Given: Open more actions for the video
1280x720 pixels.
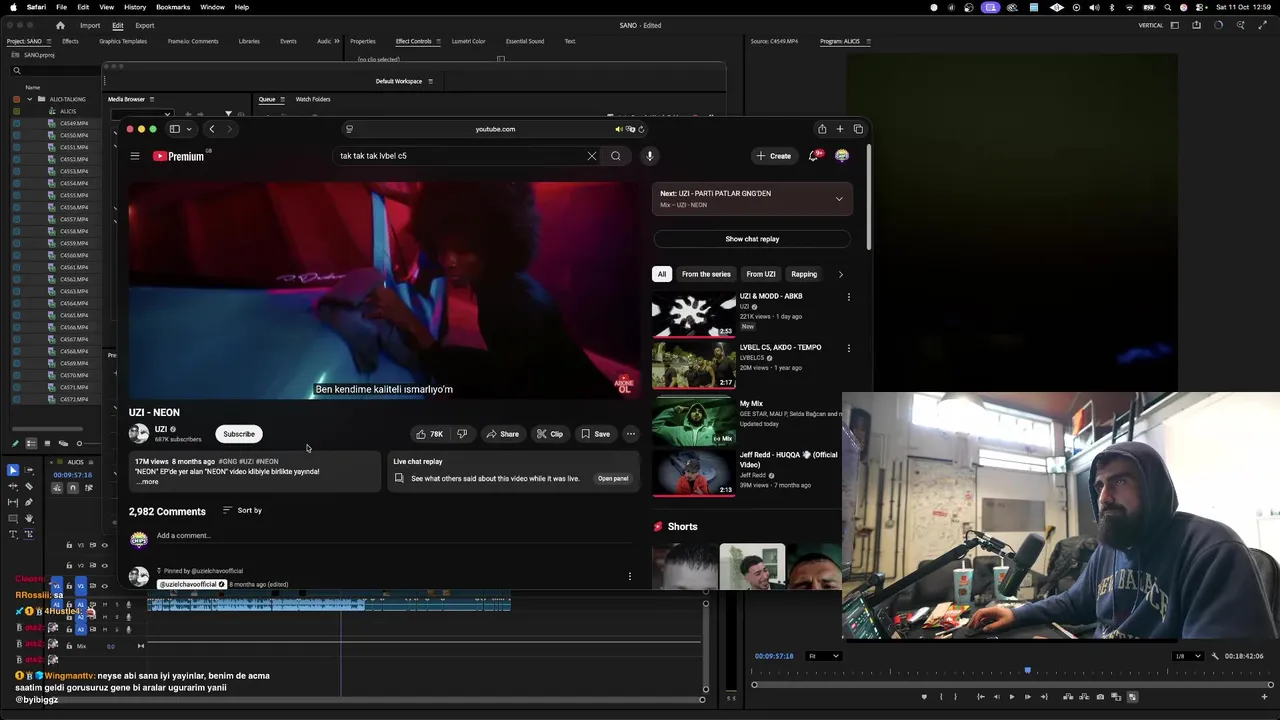Looking at the screenshot, I should [631, 434].
